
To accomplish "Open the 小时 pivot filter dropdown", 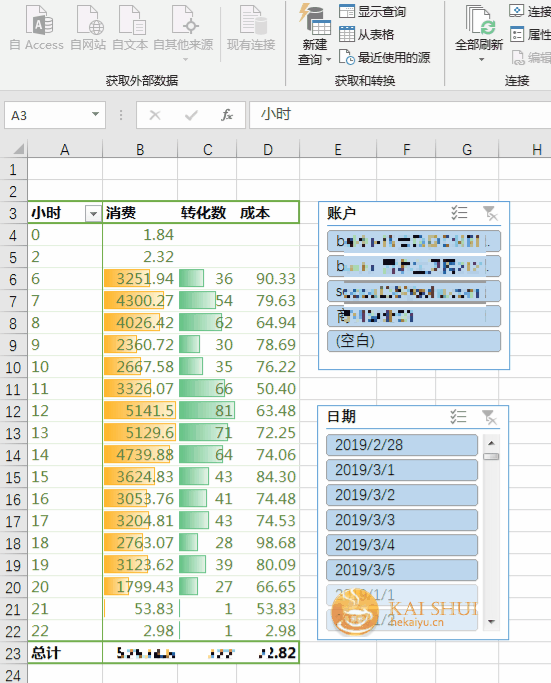I will pyautogui.click(x=93, y=214).
